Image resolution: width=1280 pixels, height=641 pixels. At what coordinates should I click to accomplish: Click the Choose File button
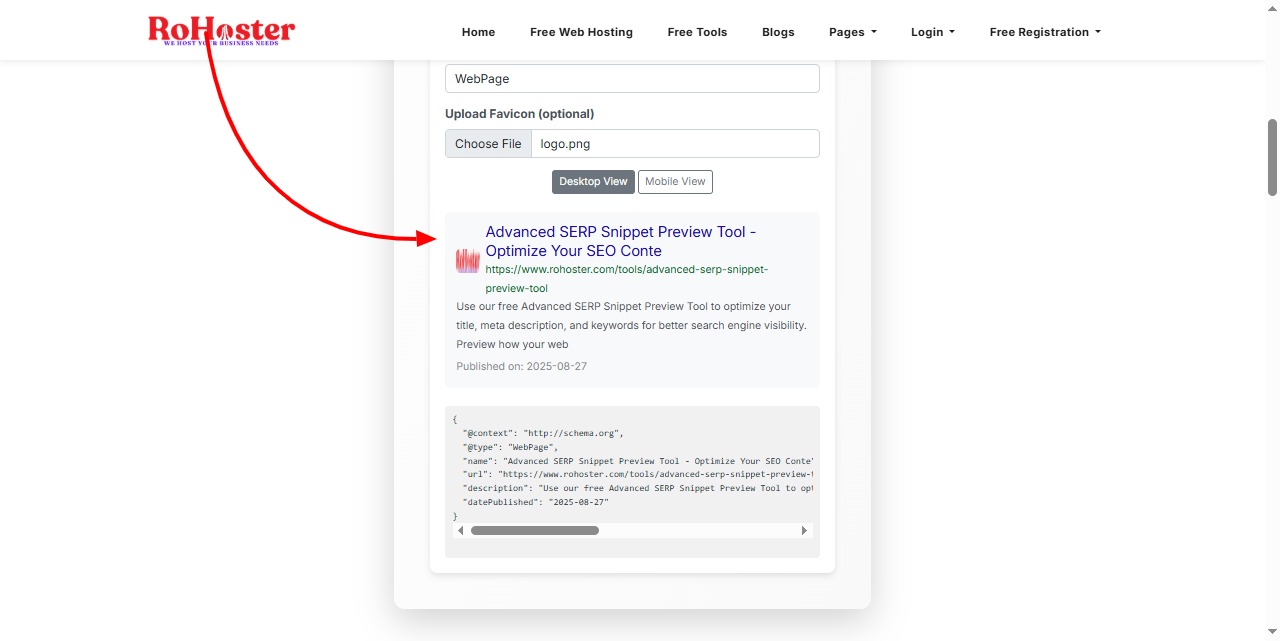tap(488, 144)
